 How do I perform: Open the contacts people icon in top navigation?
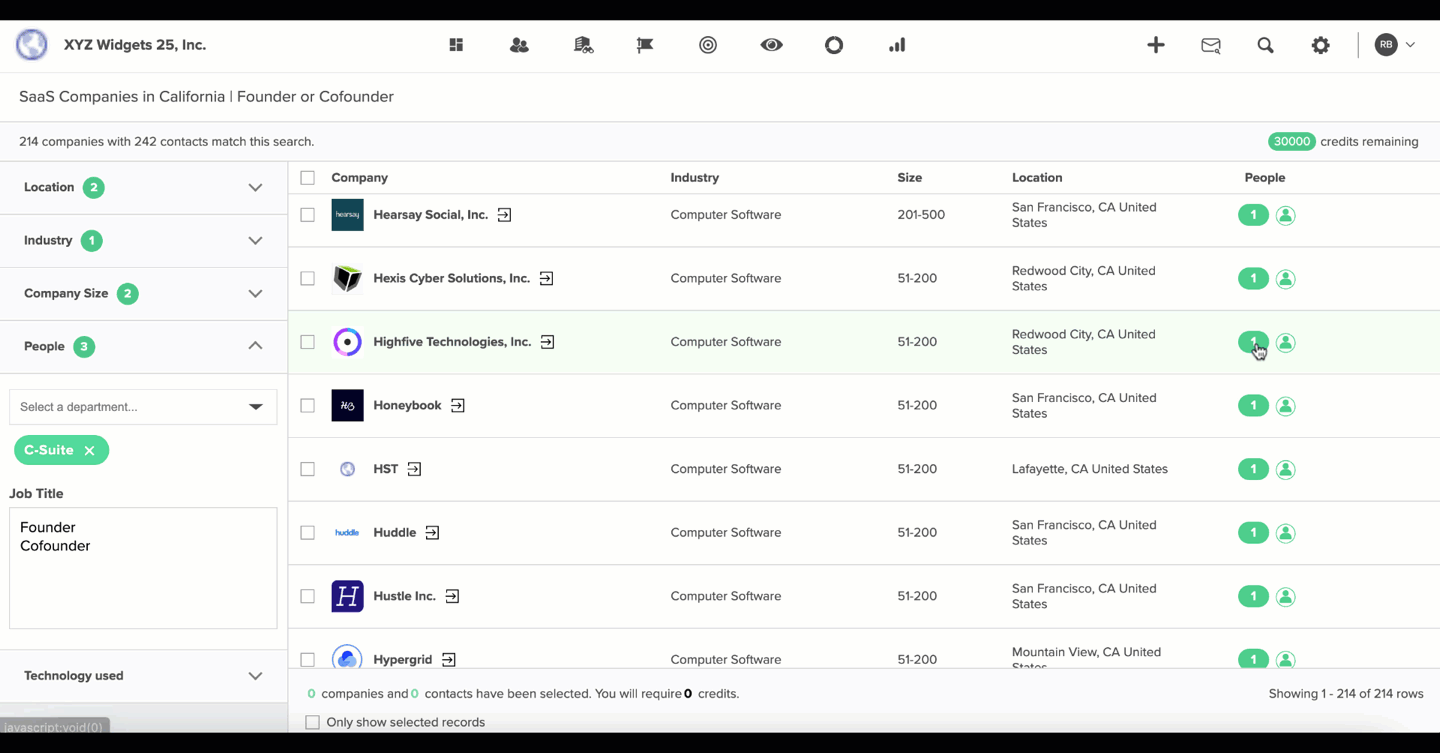[519, 45]
